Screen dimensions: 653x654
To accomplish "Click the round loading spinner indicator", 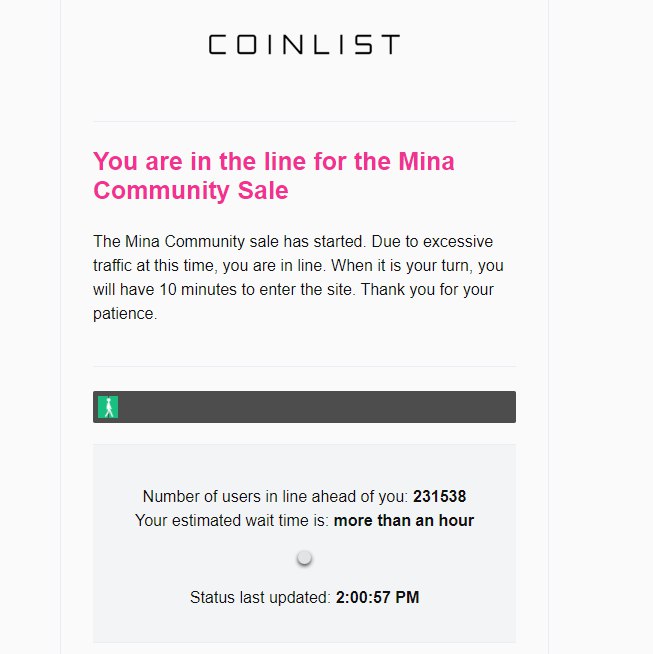I will coord(304,558).
